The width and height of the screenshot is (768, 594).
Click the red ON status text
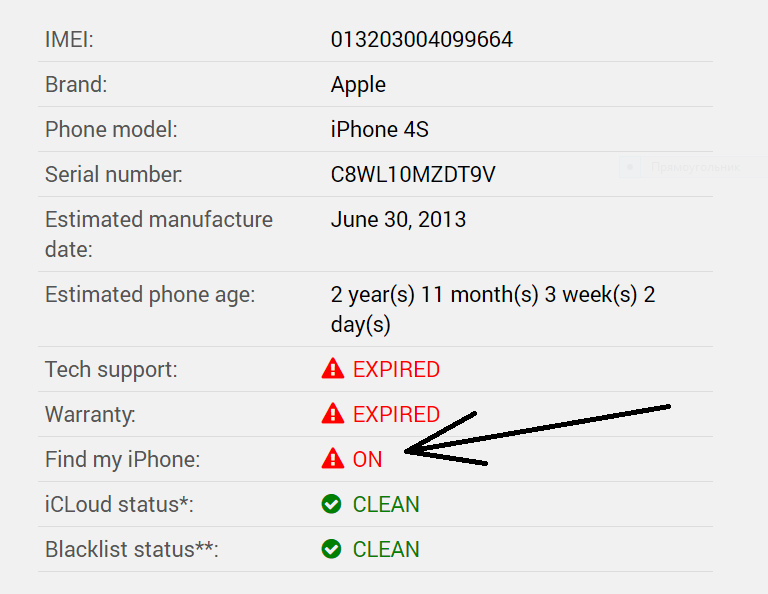click(x=367, y=460)
